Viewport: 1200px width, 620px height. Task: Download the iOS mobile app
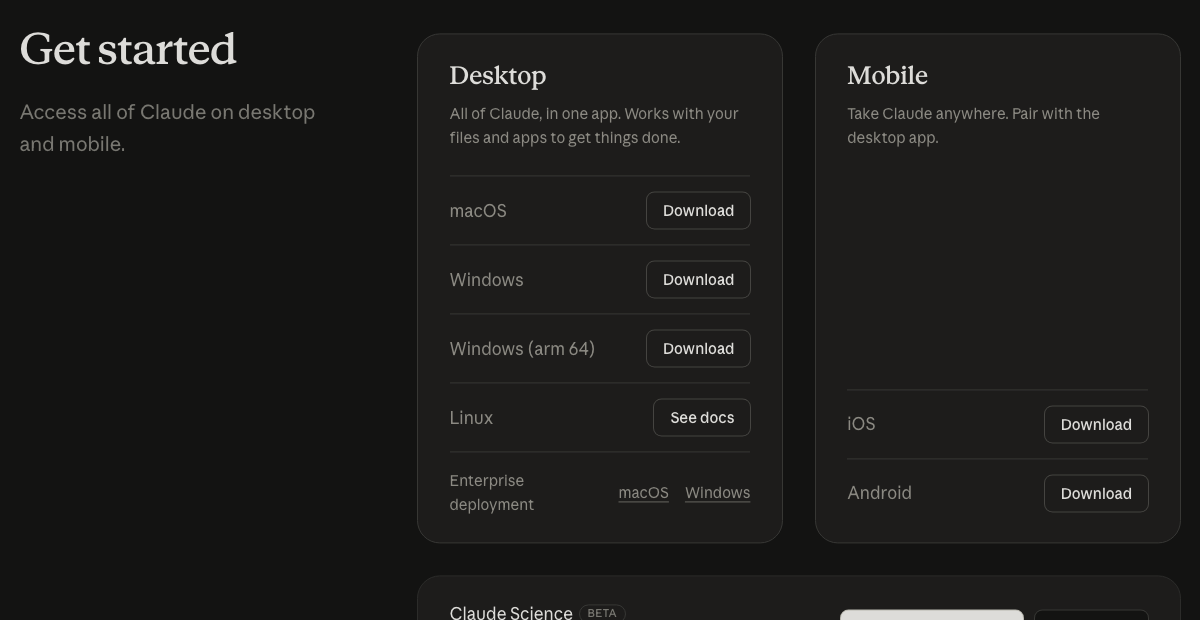click(1096, 424)
